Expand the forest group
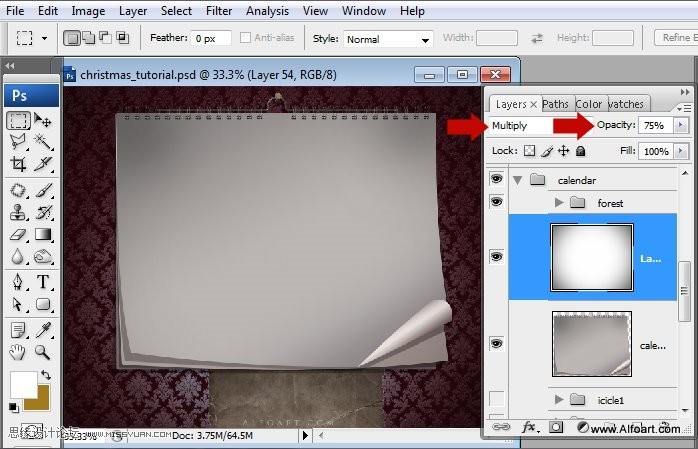Viewport: 698px width, 449px height. pyautogui.click(x=559, y=202)
